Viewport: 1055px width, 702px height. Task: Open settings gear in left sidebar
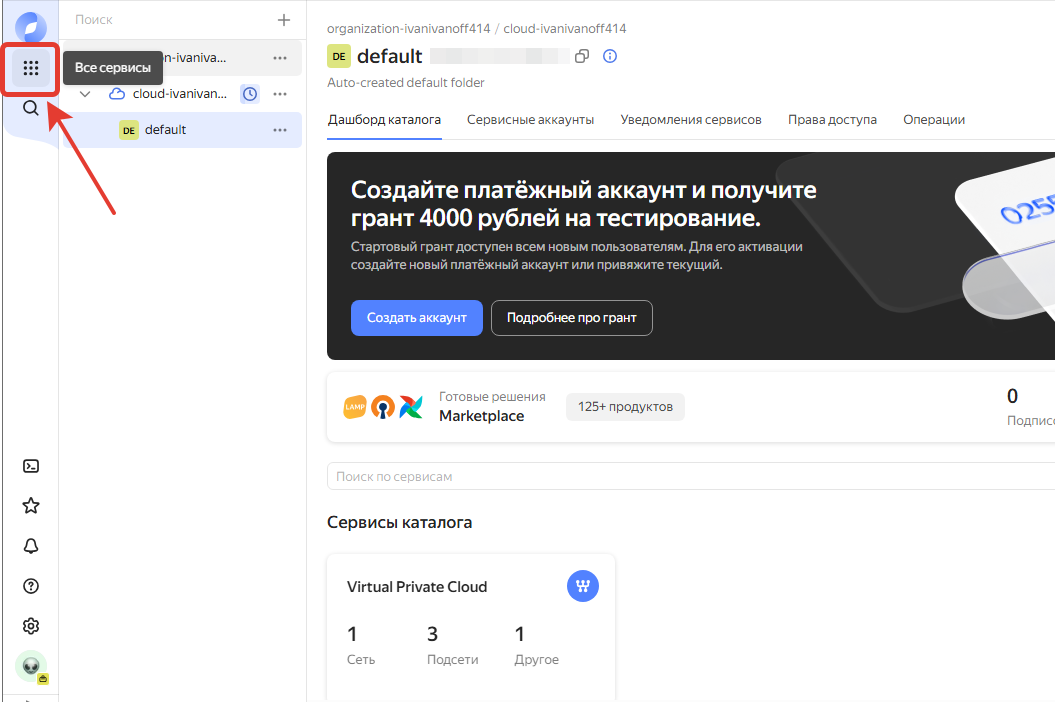tap(31, 626)
